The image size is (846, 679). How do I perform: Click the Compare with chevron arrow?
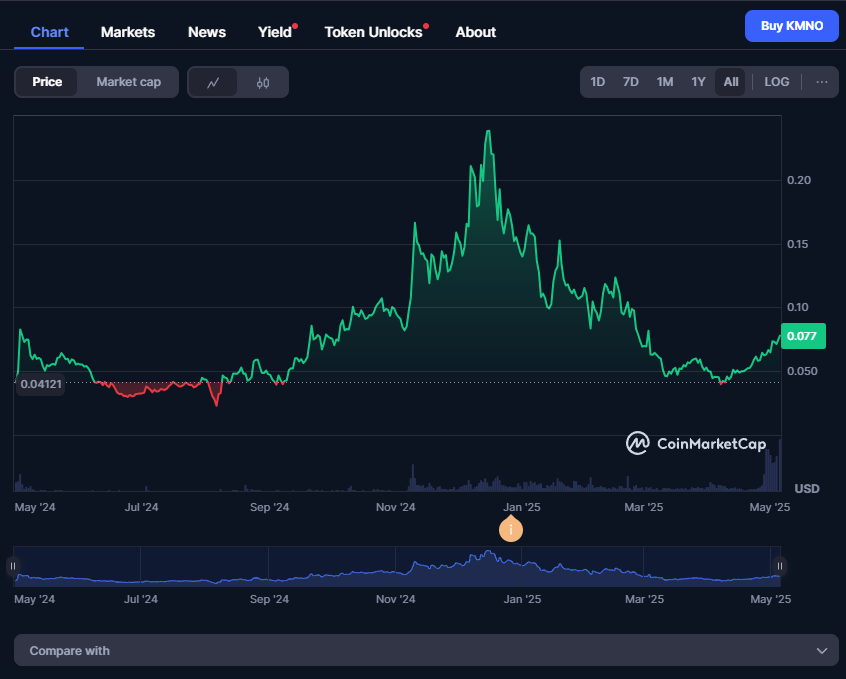(821, 650)
